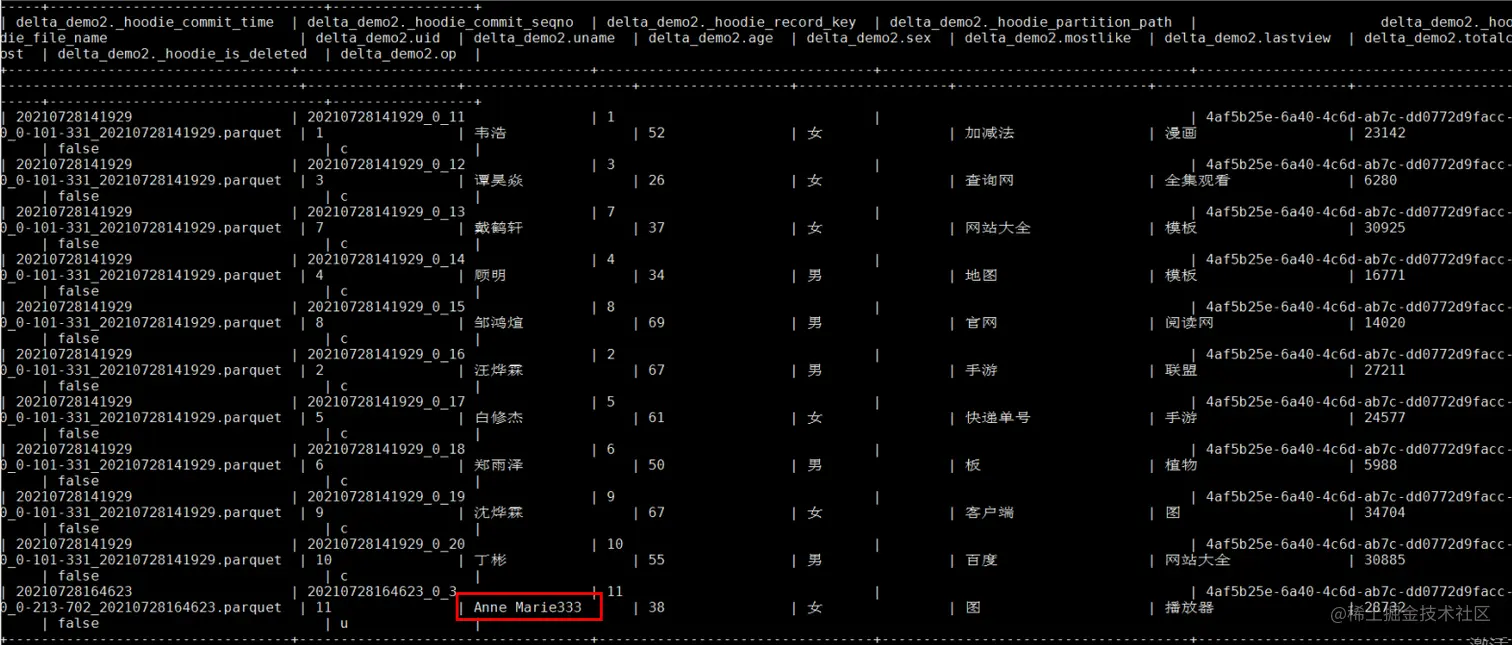The image size is (1512, 645).
Task: Click mostlike value 百度
Action: 981,561
